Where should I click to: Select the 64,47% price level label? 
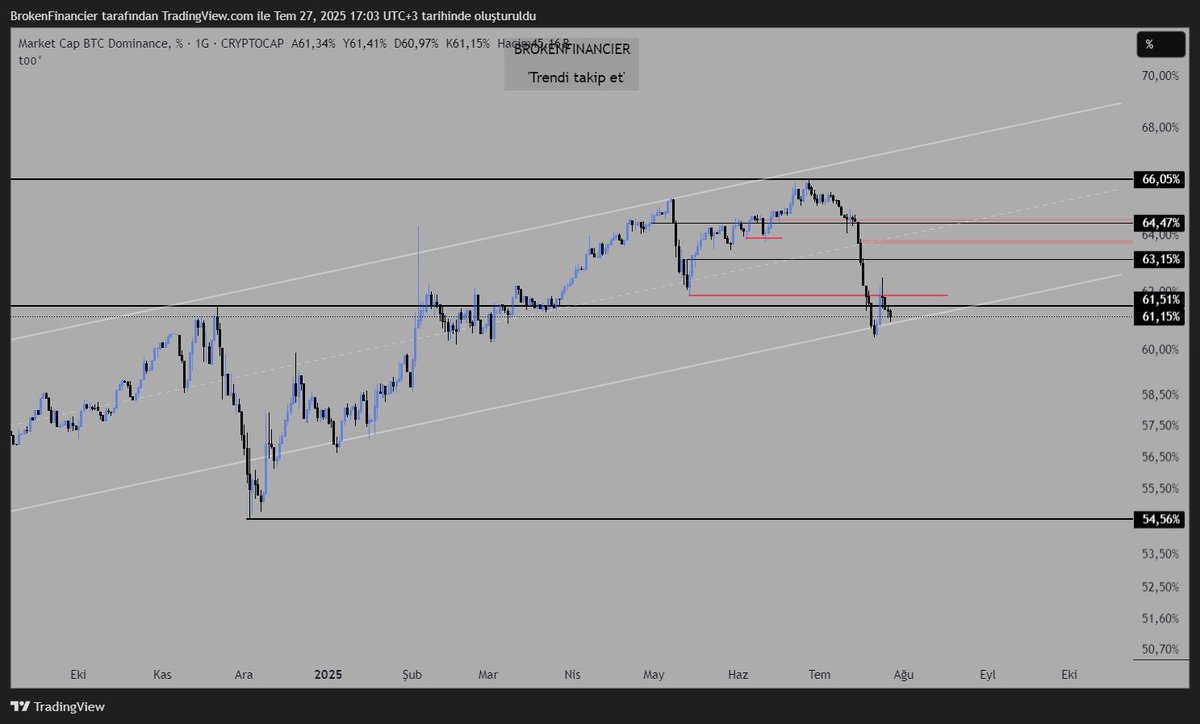(x=1160, y=222)
